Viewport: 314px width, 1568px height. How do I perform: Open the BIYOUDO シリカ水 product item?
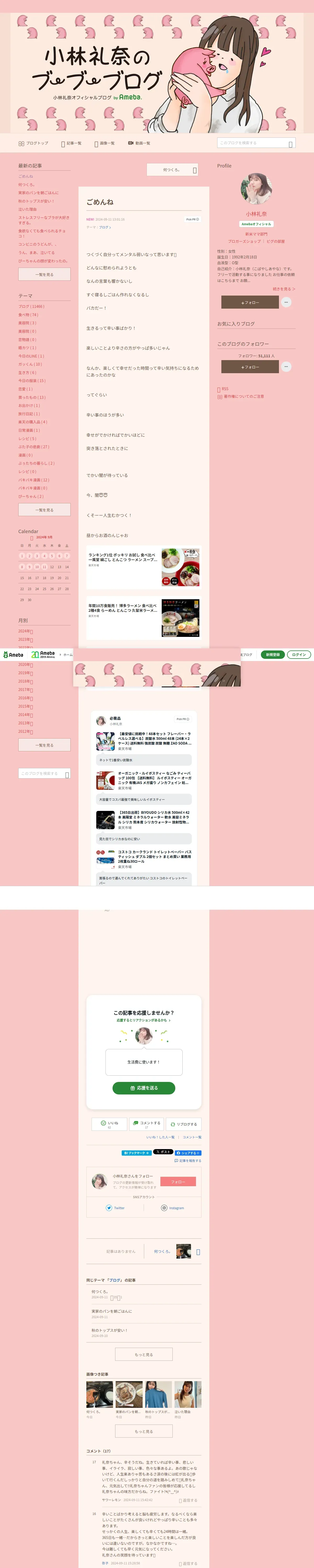pyautogui.click(x=144, y=820)
